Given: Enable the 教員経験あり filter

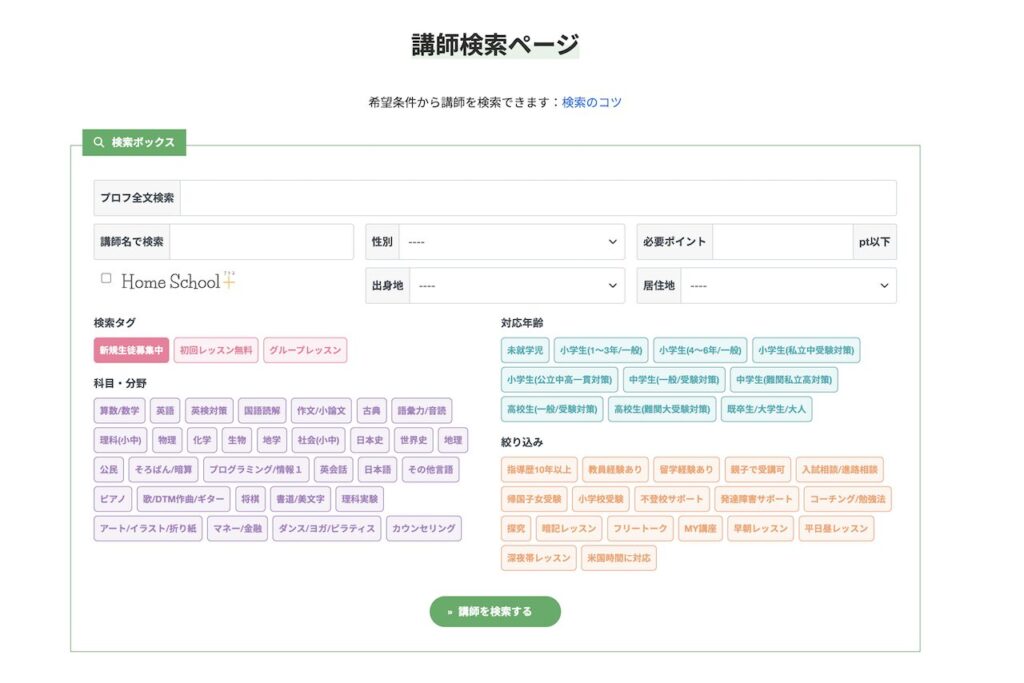Looking at the screenshot, I should tap(615, 469).
